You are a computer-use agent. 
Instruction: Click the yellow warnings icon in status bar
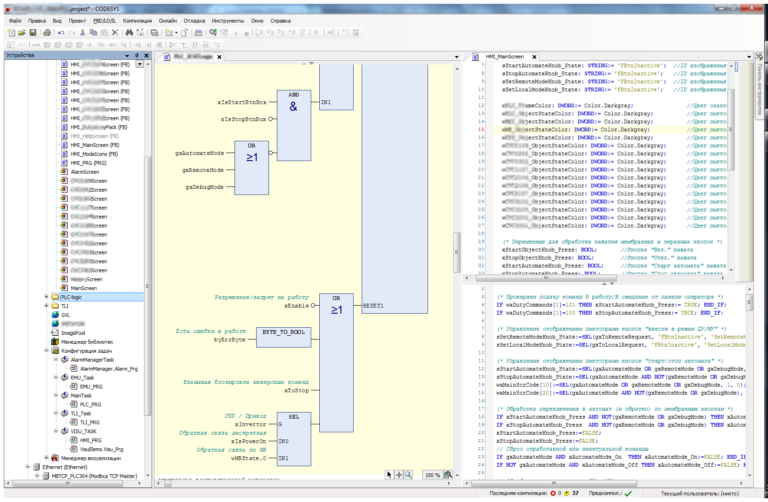567,493
